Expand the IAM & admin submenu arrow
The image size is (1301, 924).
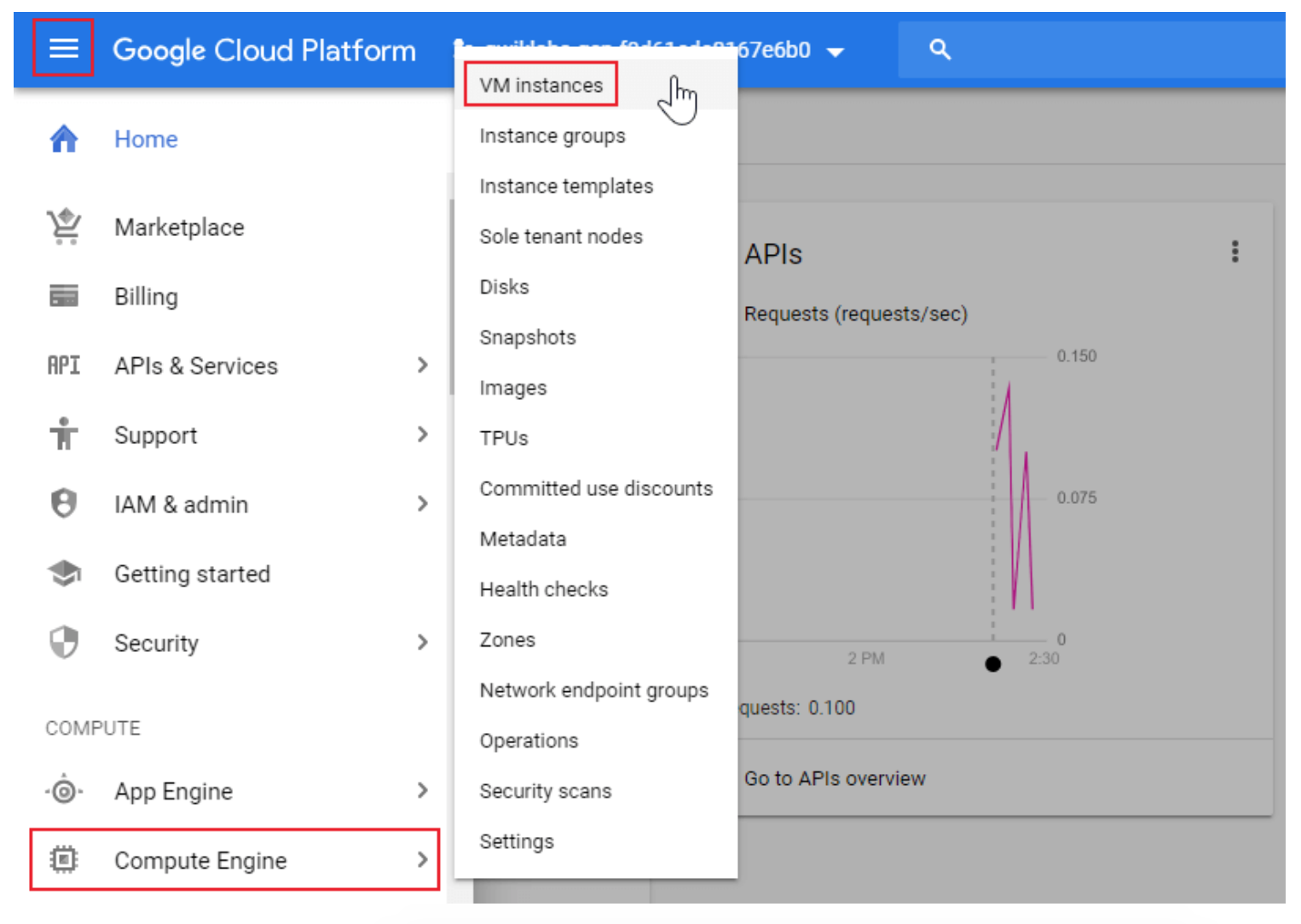pos(423,504)
